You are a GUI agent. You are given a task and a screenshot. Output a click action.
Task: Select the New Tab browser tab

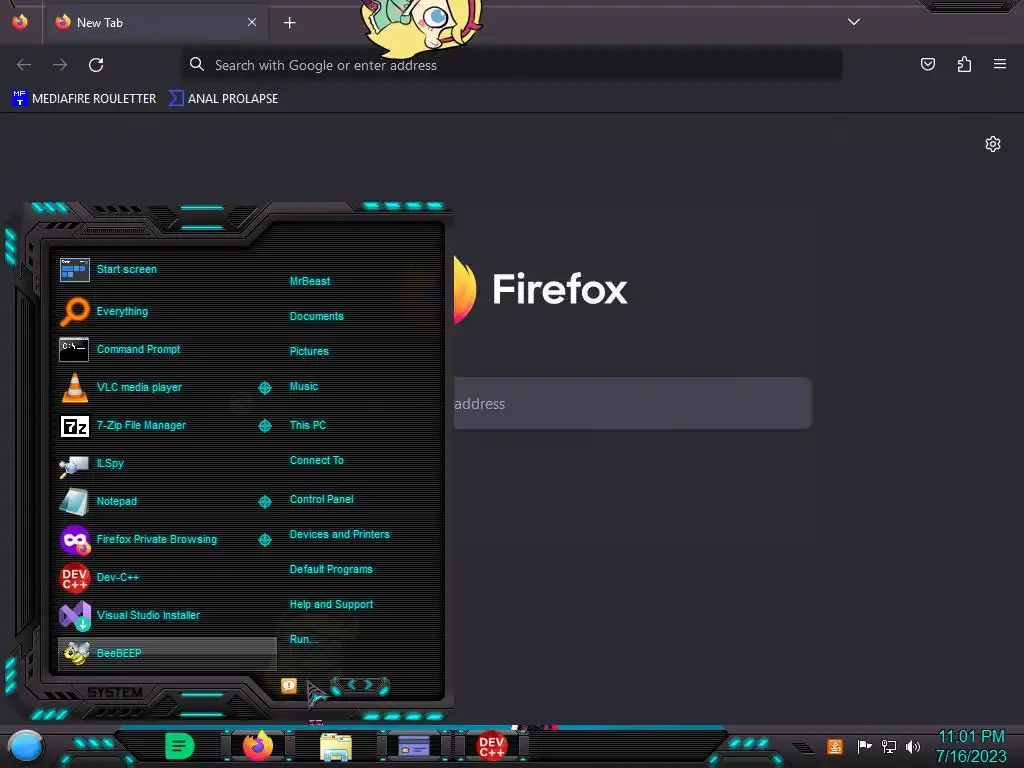point(155,22)
